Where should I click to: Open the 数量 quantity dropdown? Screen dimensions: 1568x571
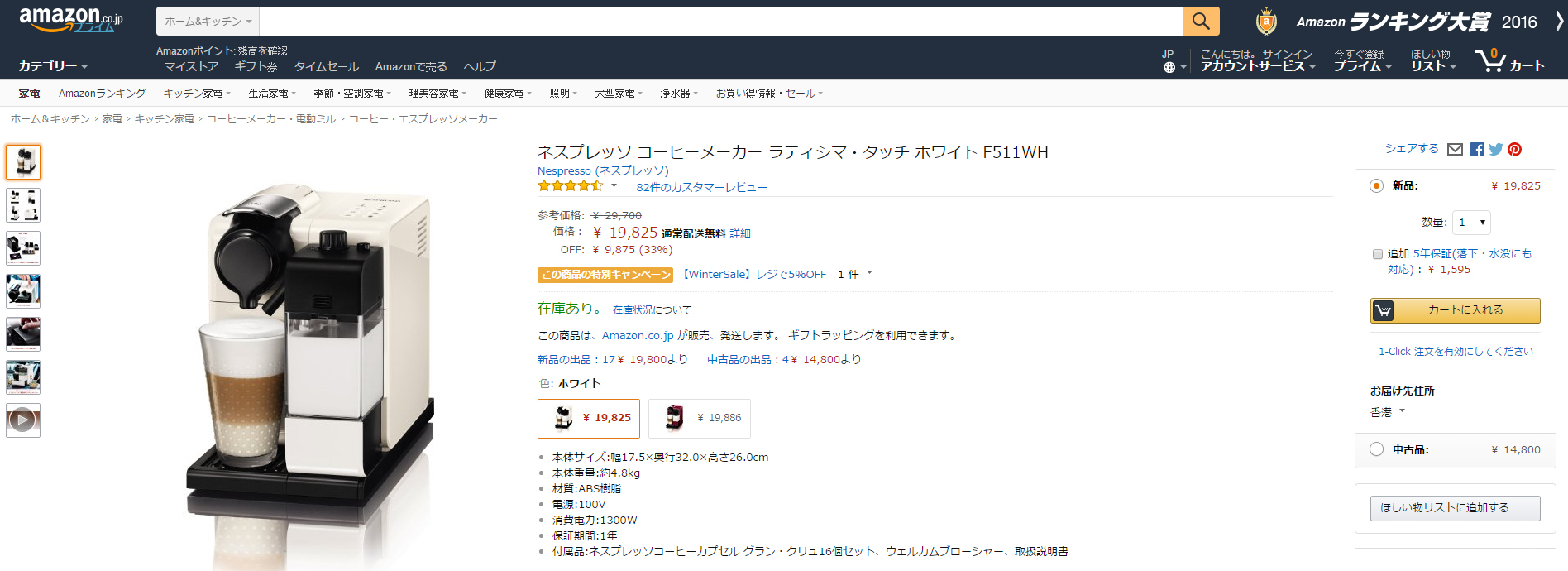pyautogui.click(x=1471, y=222)
